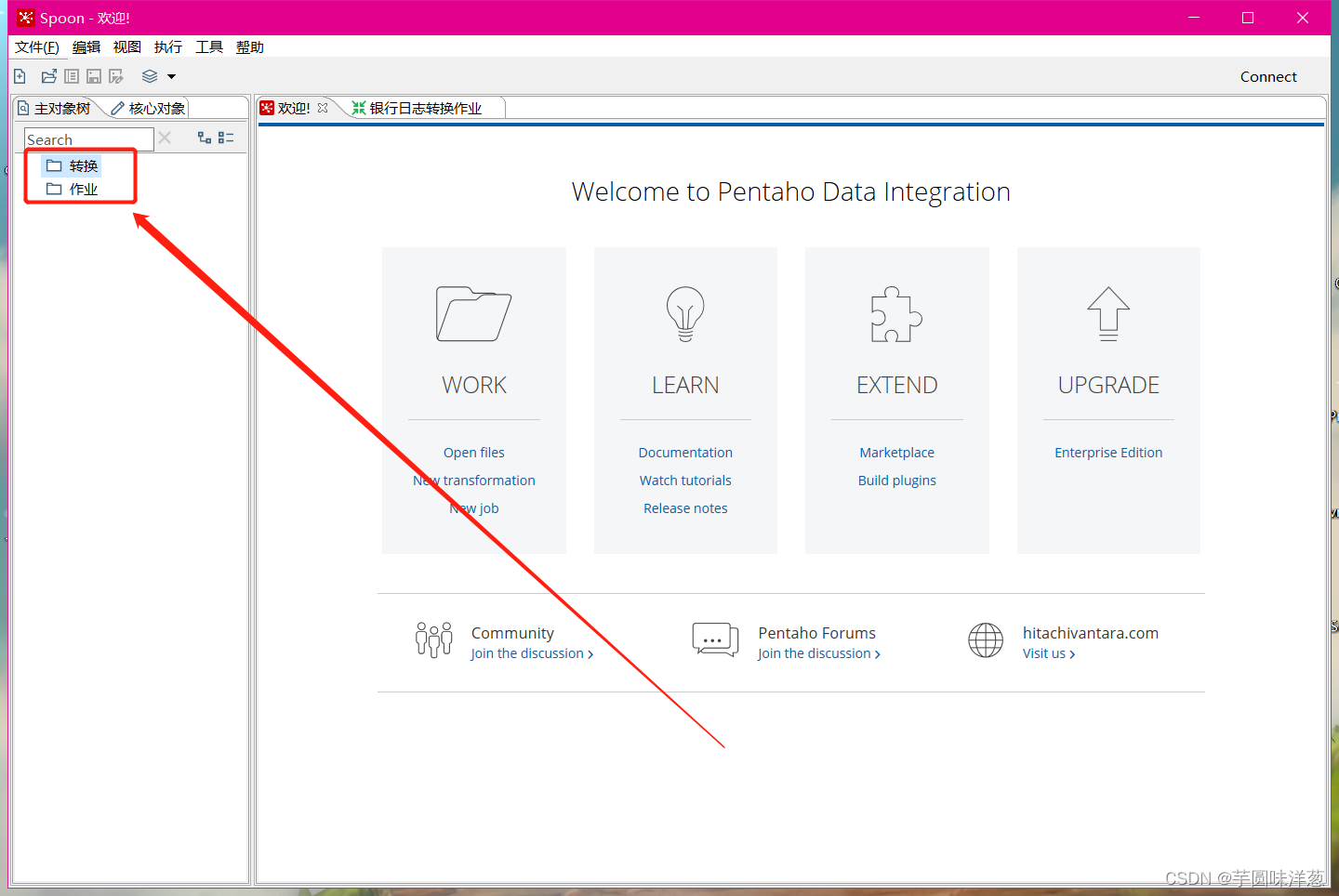
Task: Click Pentaho Forums Join the discussion link
Action: (818, 653)
